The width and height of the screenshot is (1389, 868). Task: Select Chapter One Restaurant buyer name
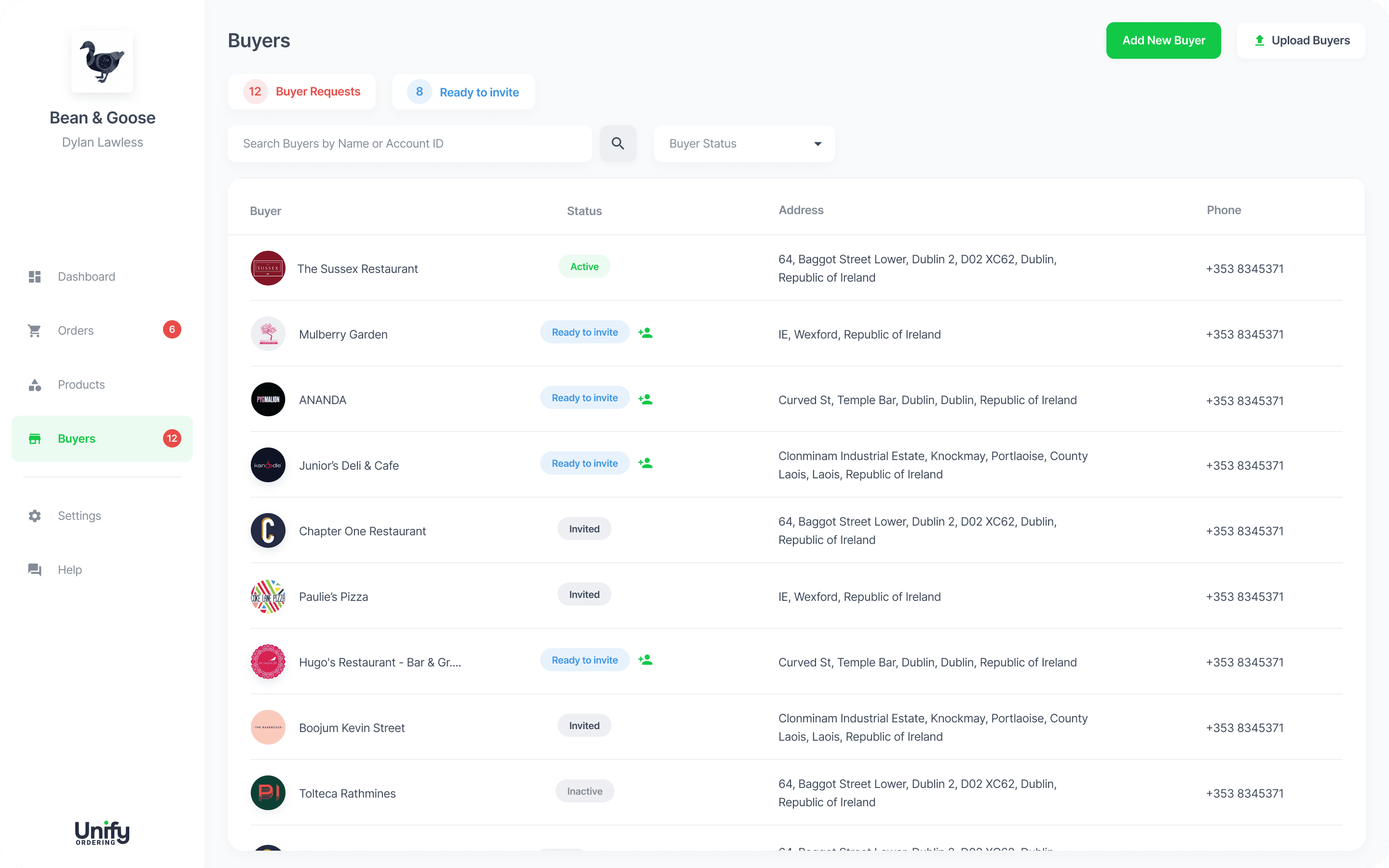click(362, 531)
